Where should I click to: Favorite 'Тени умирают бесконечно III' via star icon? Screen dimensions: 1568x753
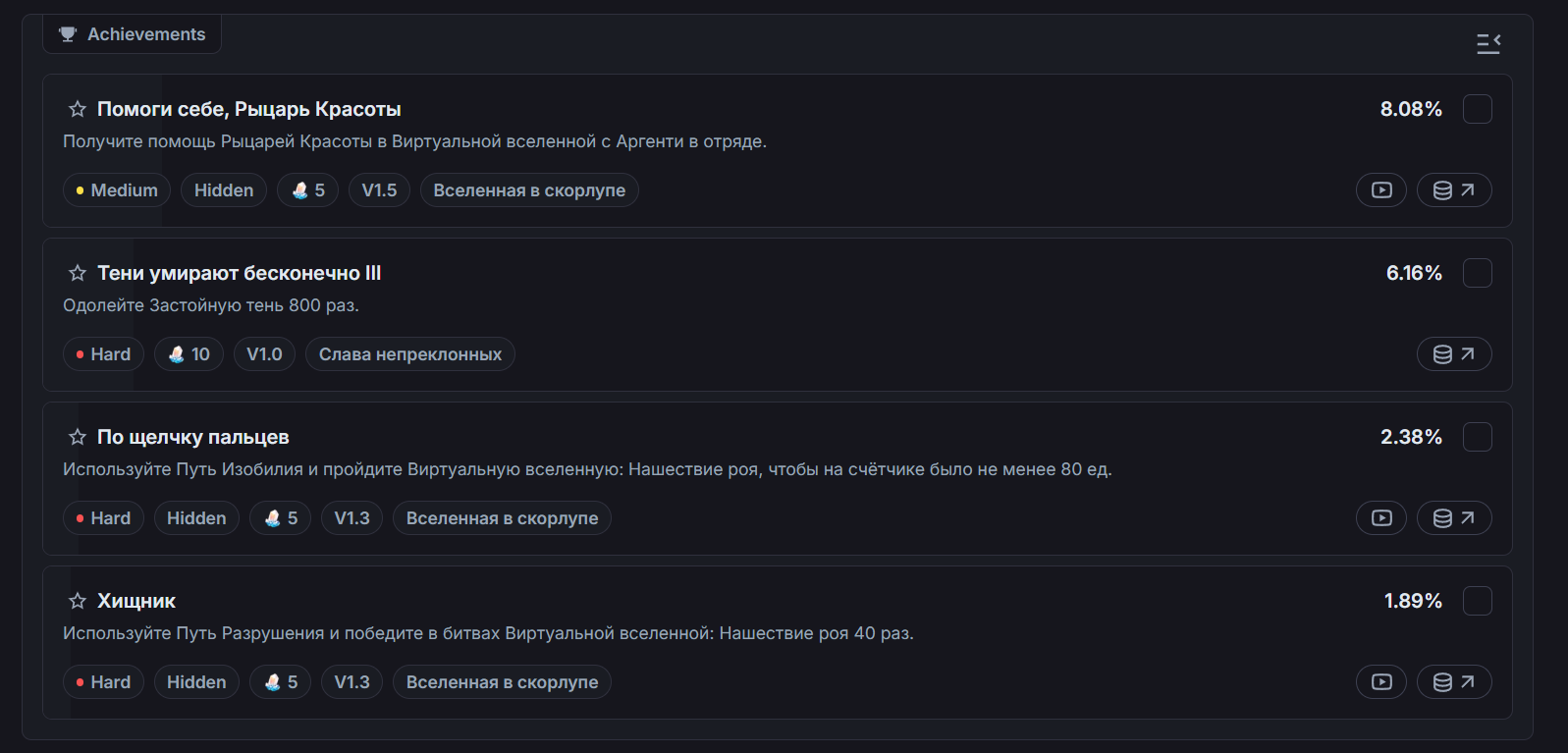coord(78,273)
